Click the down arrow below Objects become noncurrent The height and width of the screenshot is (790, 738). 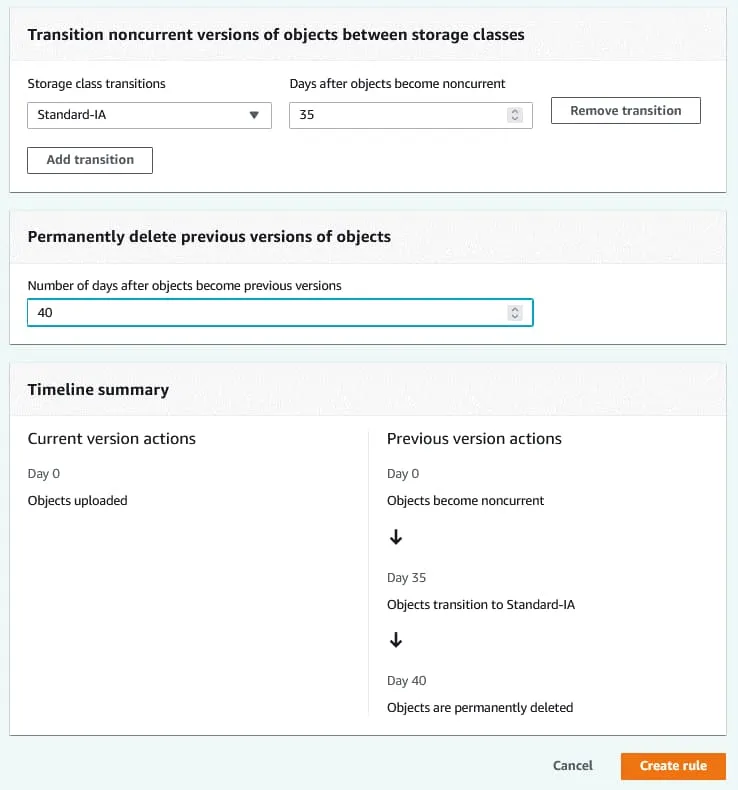tap(396, 537)
